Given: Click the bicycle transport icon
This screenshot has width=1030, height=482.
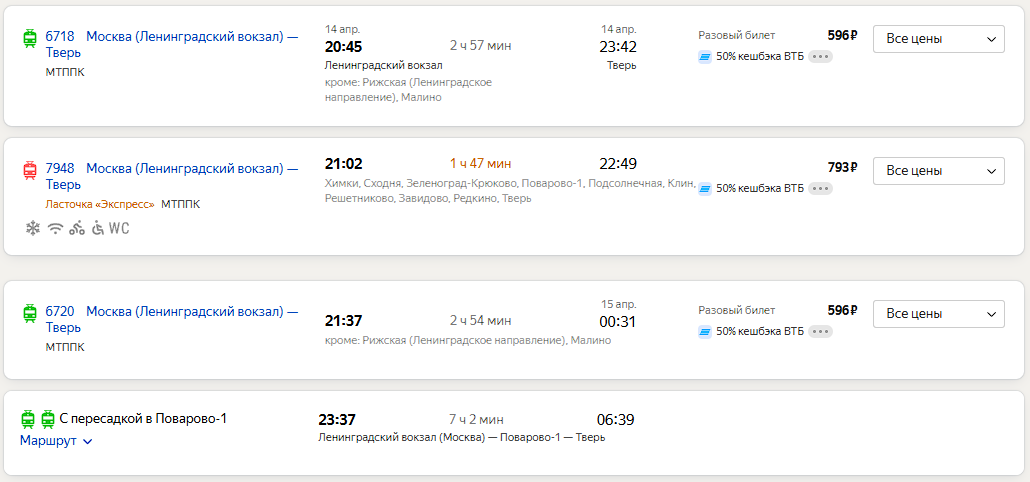Looking at the screenshot, I should point(77,228).
